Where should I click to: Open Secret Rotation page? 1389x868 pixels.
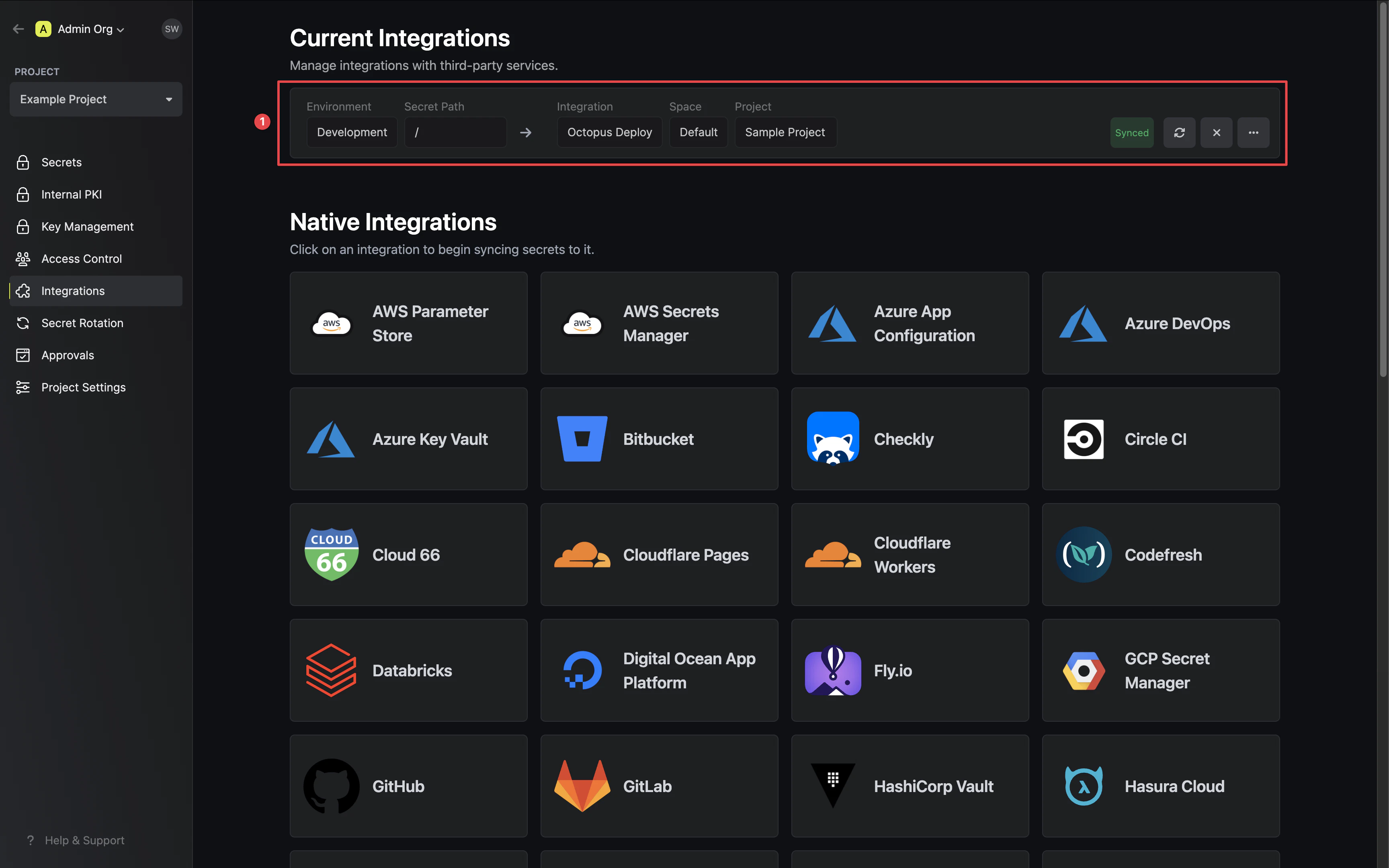[96, 323]
